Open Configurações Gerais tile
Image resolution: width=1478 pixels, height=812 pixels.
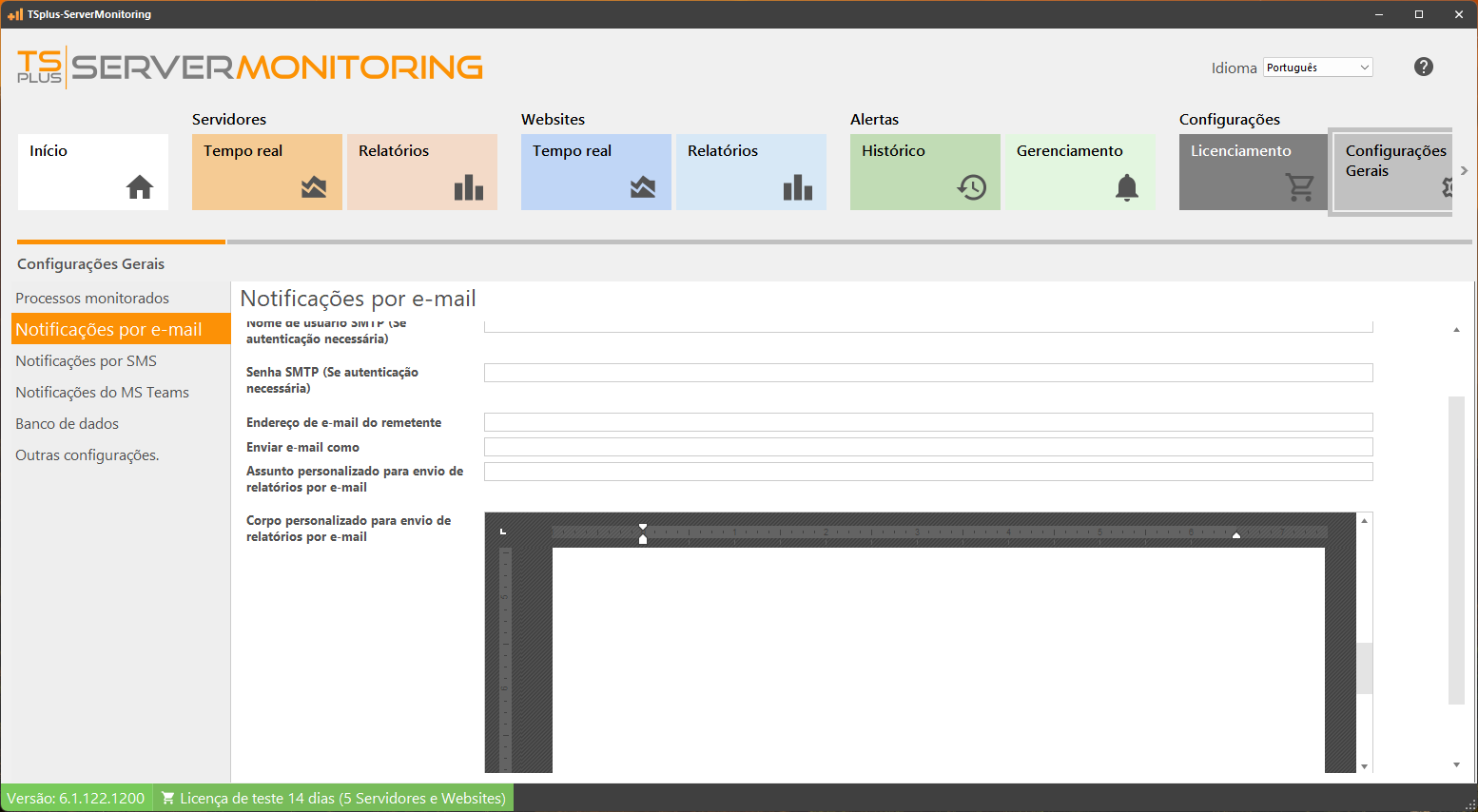point(1390,172)
